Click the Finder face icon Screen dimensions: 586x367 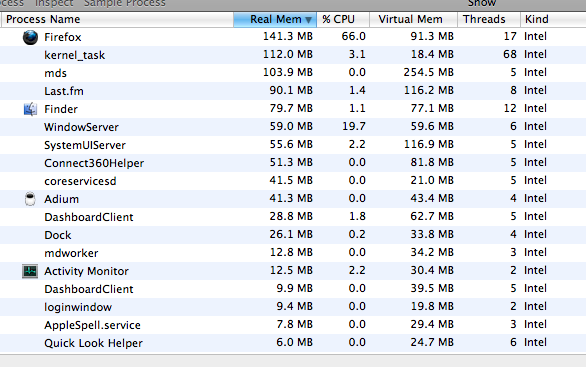click(x=30, y=109)
